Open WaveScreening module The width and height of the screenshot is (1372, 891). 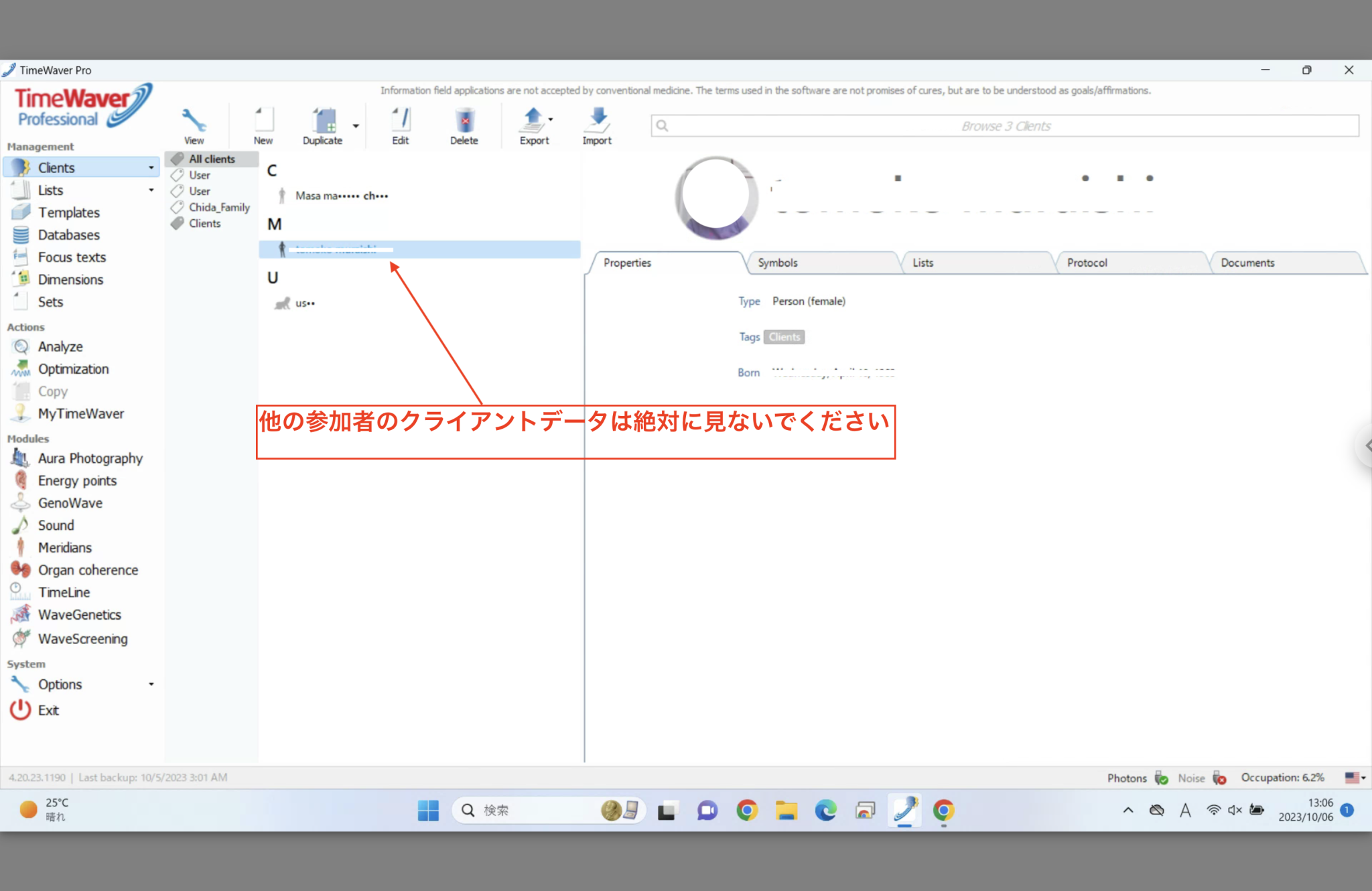tap(82, 638)
